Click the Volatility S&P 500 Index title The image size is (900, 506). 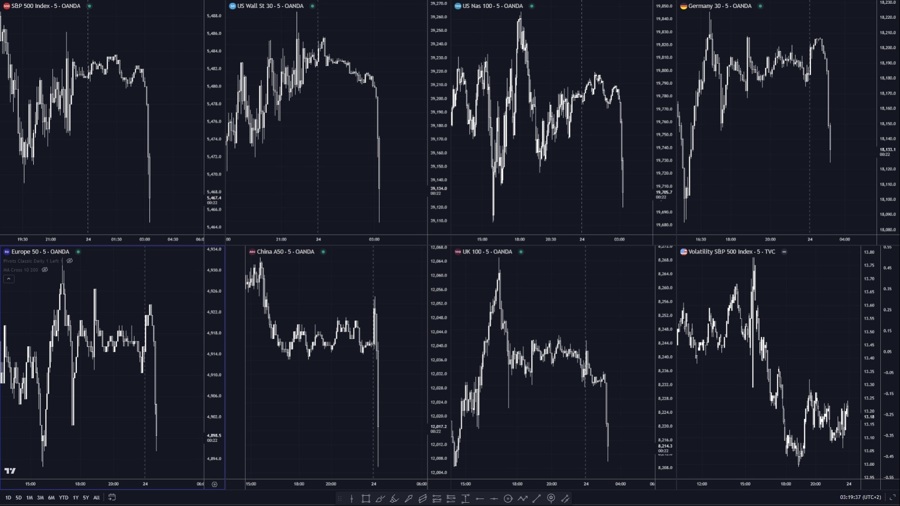coord(731,251)
